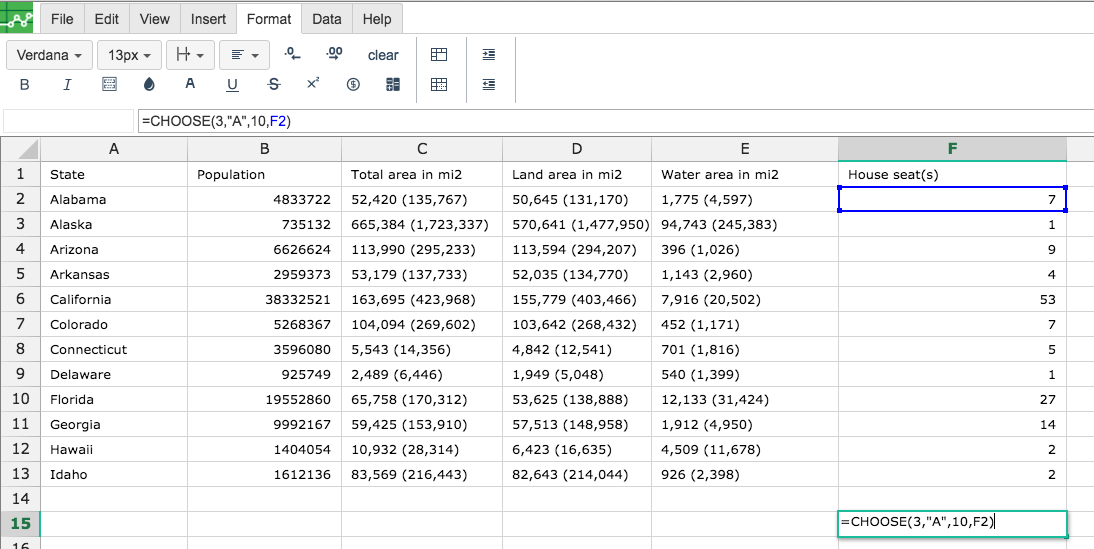Open the cell fill color droplet
The image size is (1094, 549).
click(x=149, y=85)
